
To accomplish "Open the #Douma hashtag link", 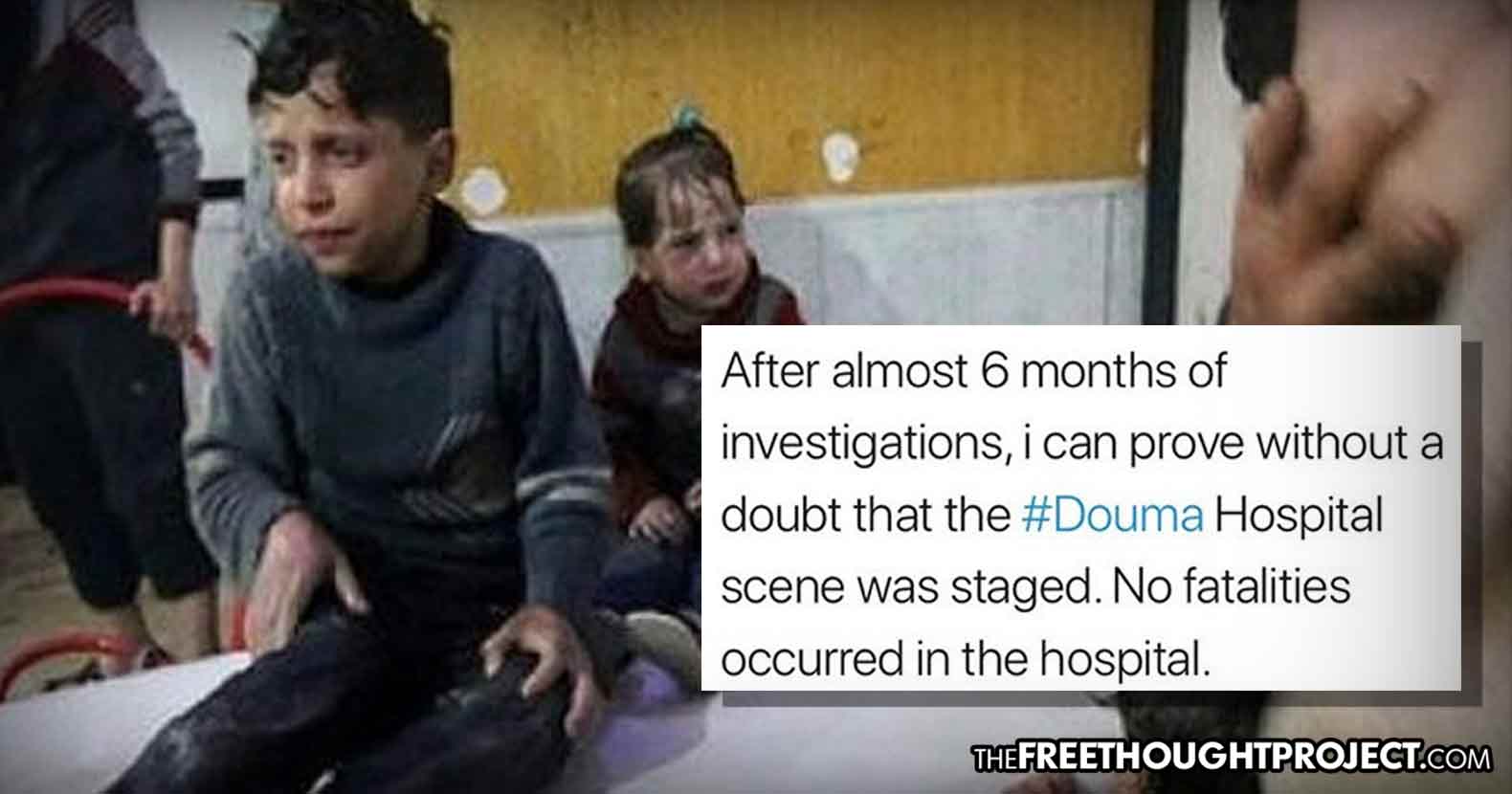I will [x=1113, y=515].
